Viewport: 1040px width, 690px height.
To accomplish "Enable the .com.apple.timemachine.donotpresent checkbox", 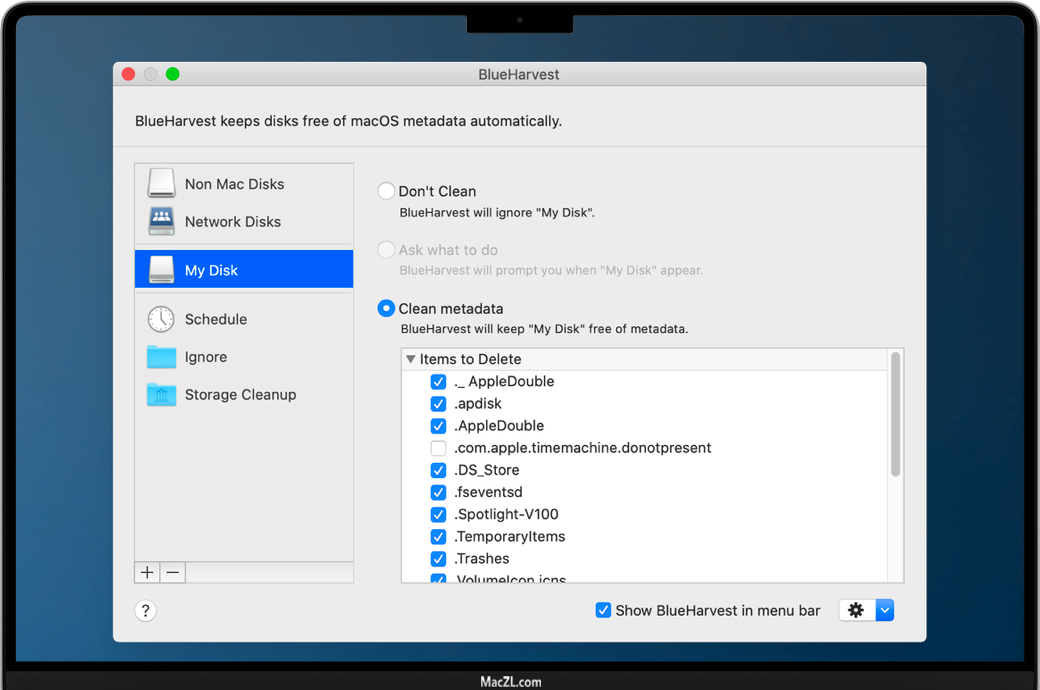I will click(x=438, y=448).
